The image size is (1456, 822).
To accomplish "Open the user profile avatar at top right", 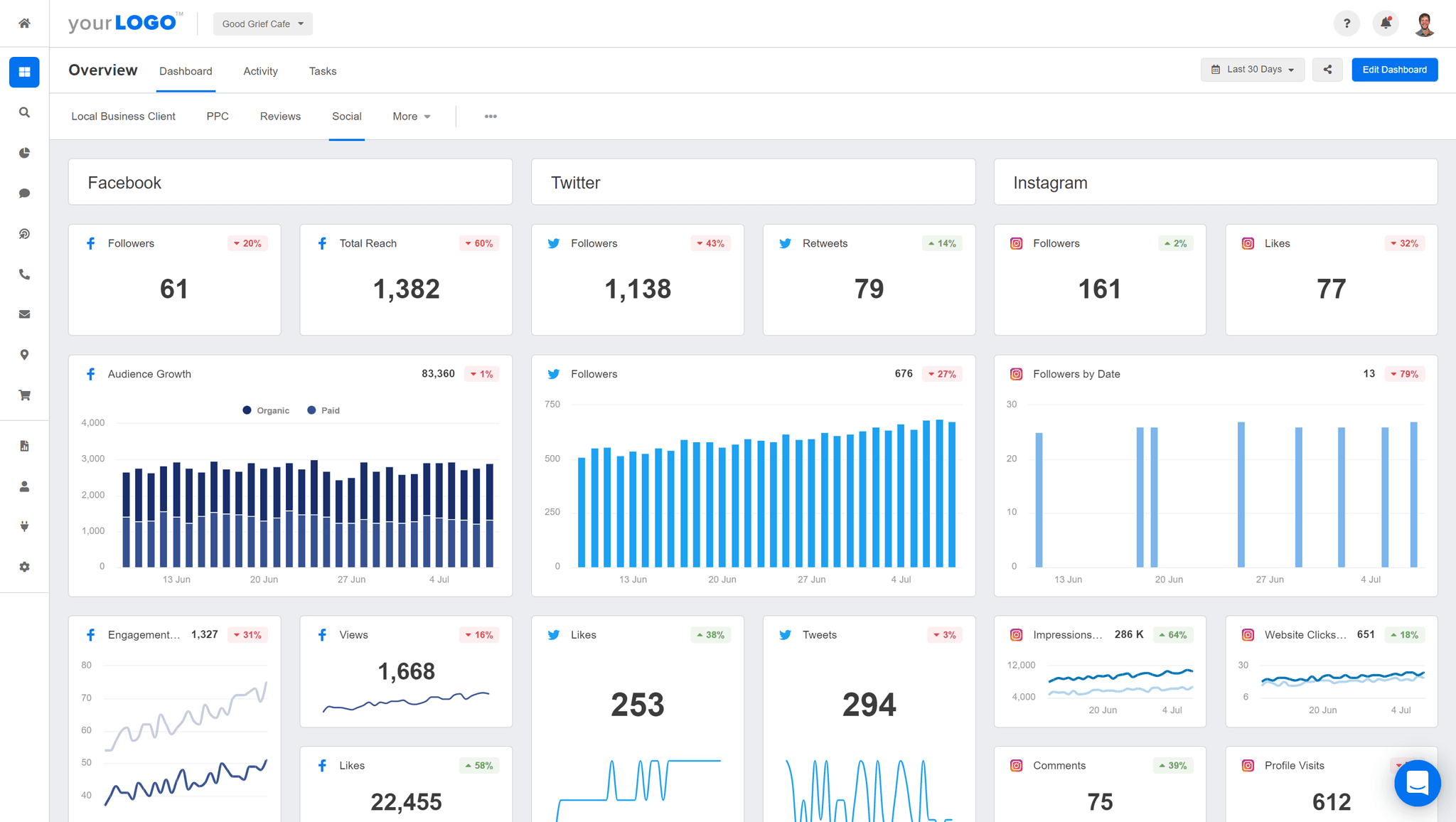I will point(1424,23).
